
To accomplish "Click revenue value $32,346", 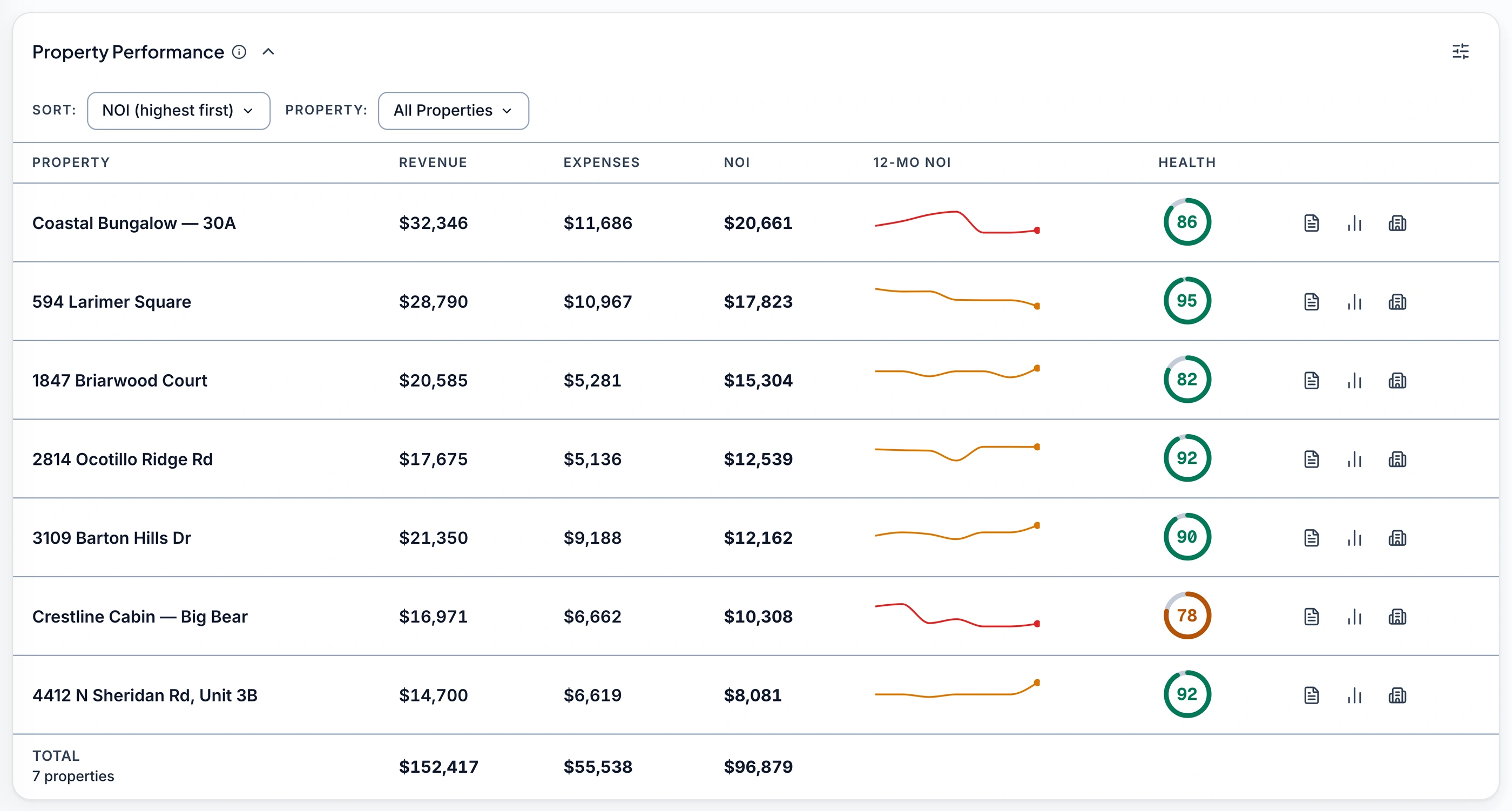I will [x=433, y=223].
